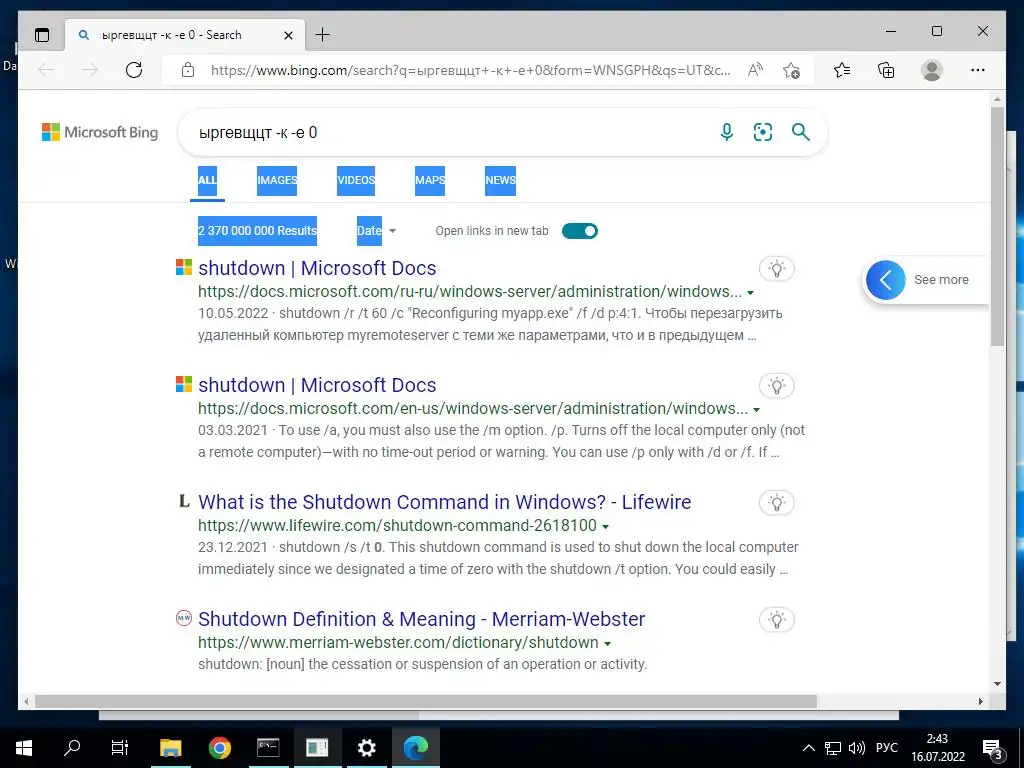Screen dimensions: 1024x768
Task: Click the horizontal scrollbar thumb
Action: tap(426, 701)
